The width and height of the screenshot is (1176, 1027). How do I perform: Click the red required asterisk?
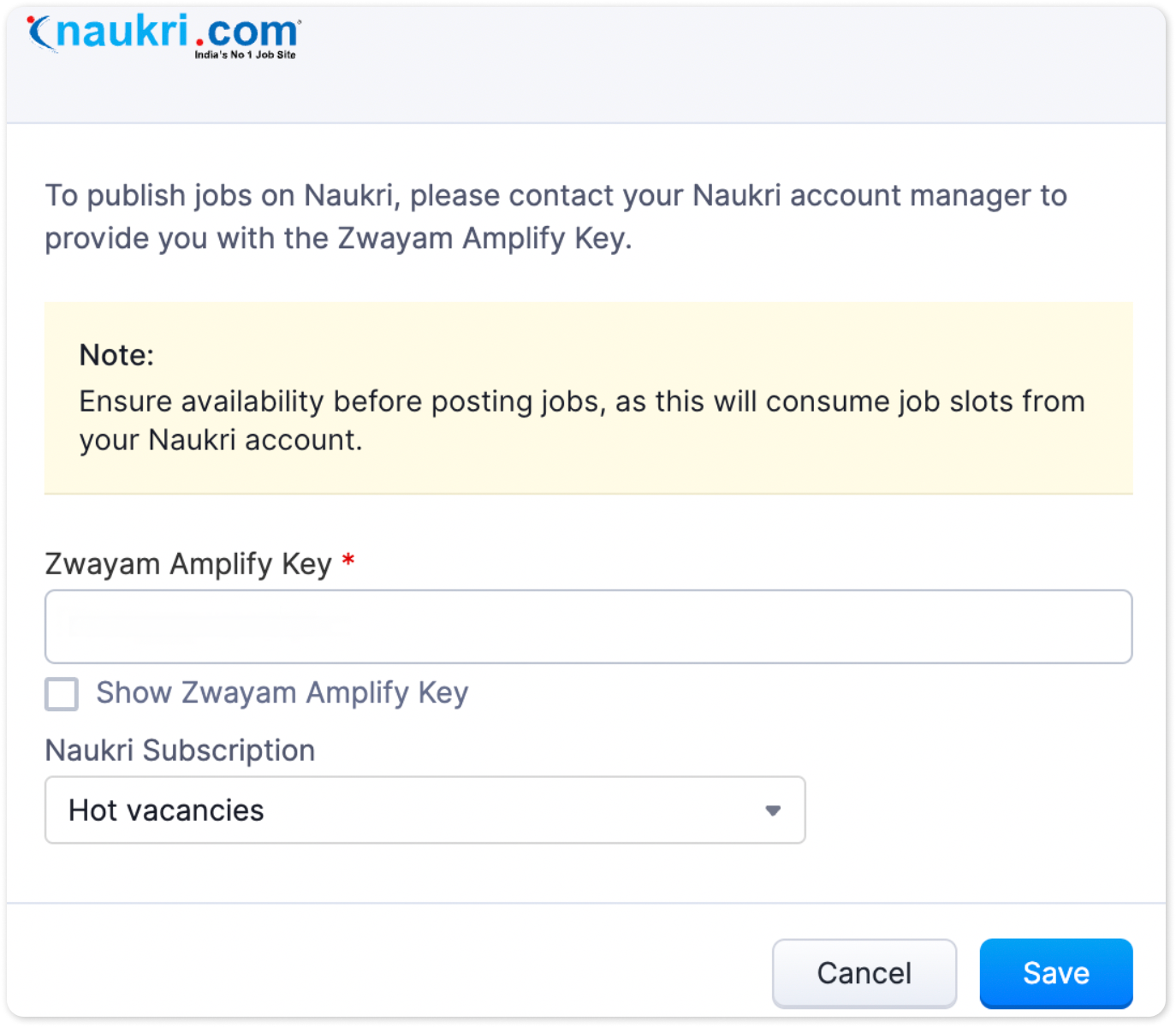(348, 561)
